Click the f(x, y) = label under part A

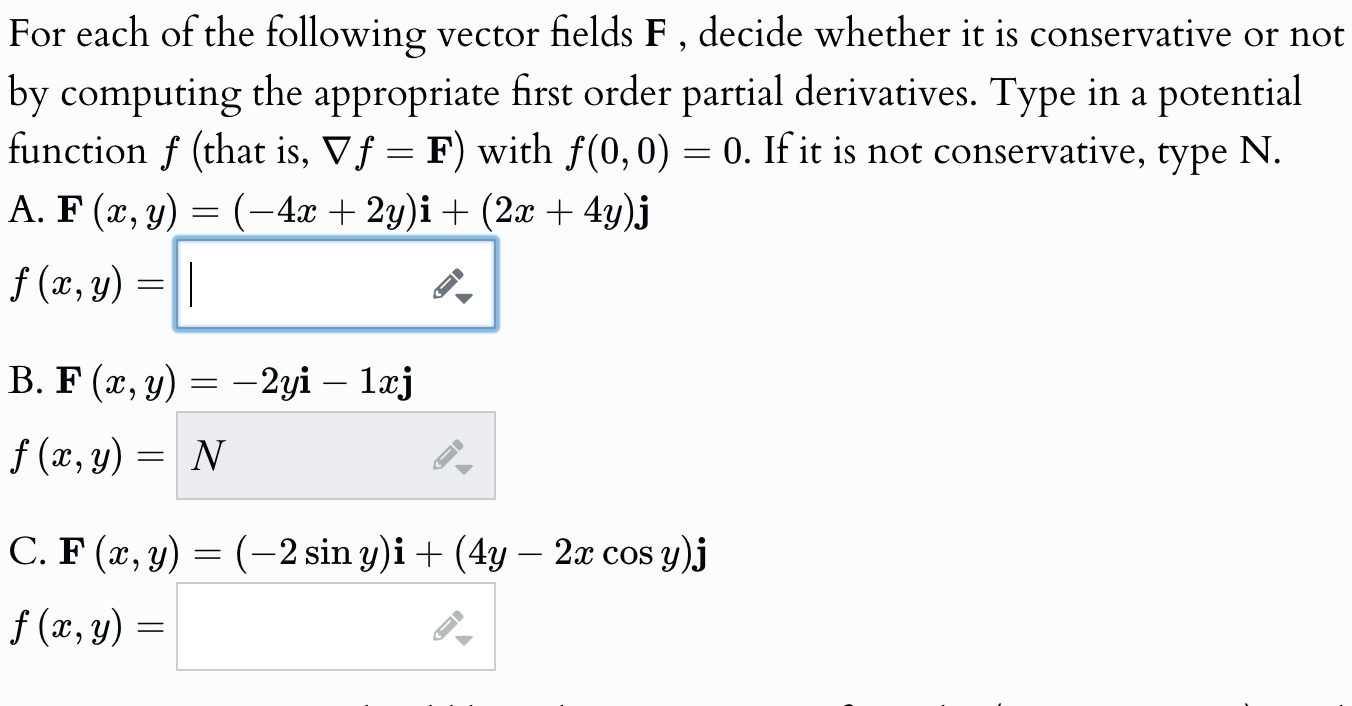pyautogui.click(x=87, y=288)
